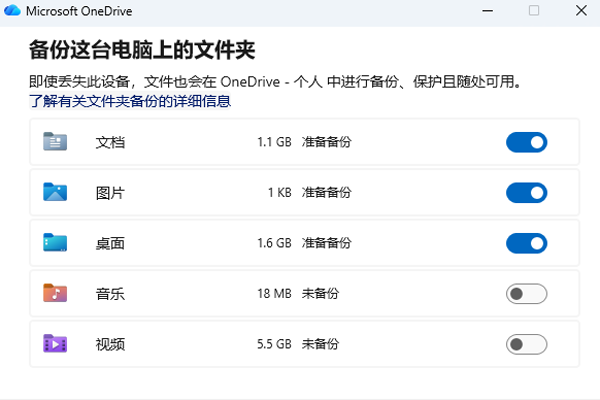Select the 桌面 folder name
The height and width of the screenshot is (400, 600).
[x=110, y=243]
